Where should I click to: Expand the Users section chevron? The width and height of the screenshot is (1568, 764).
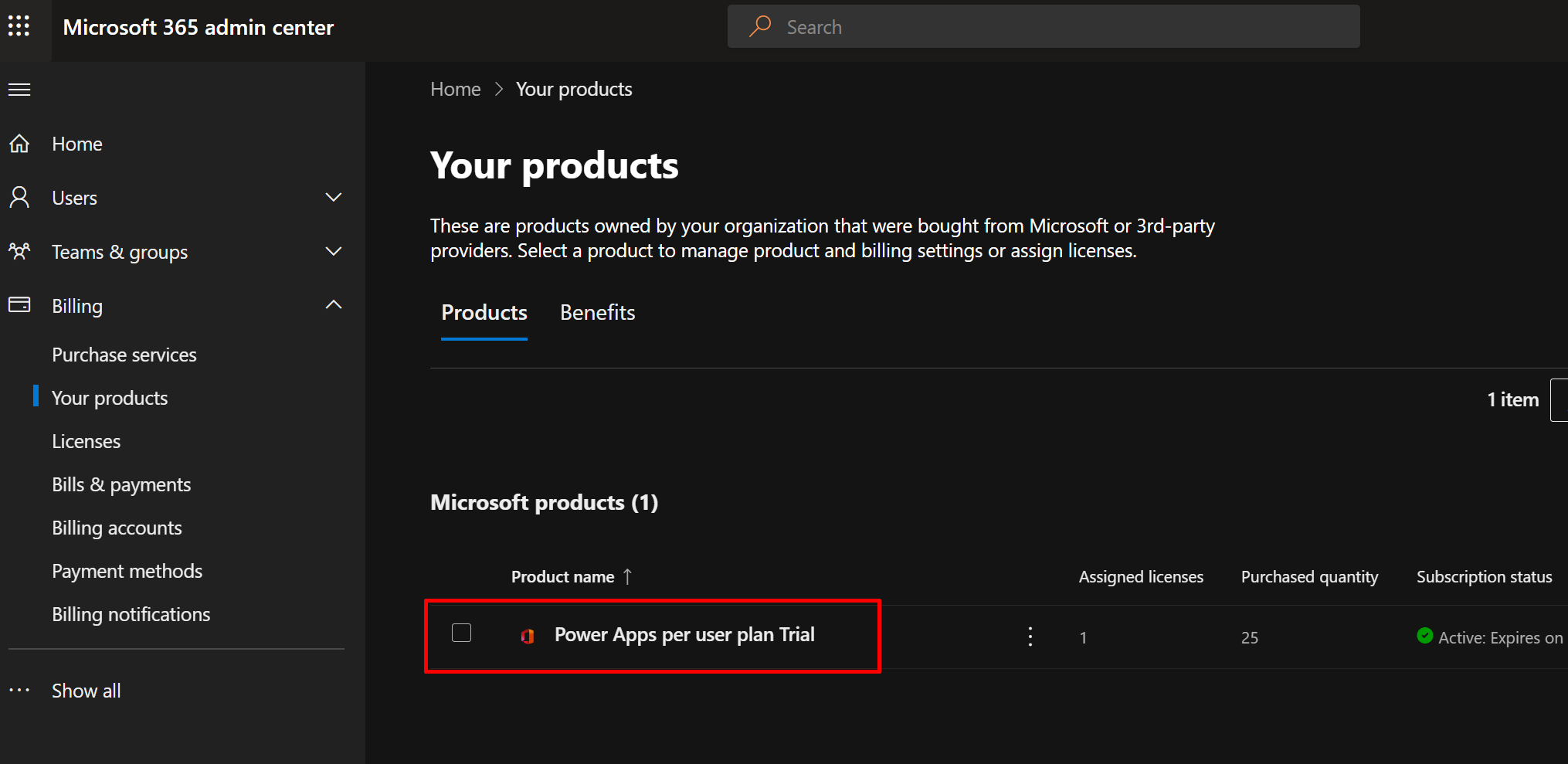[x=334, y=198]
